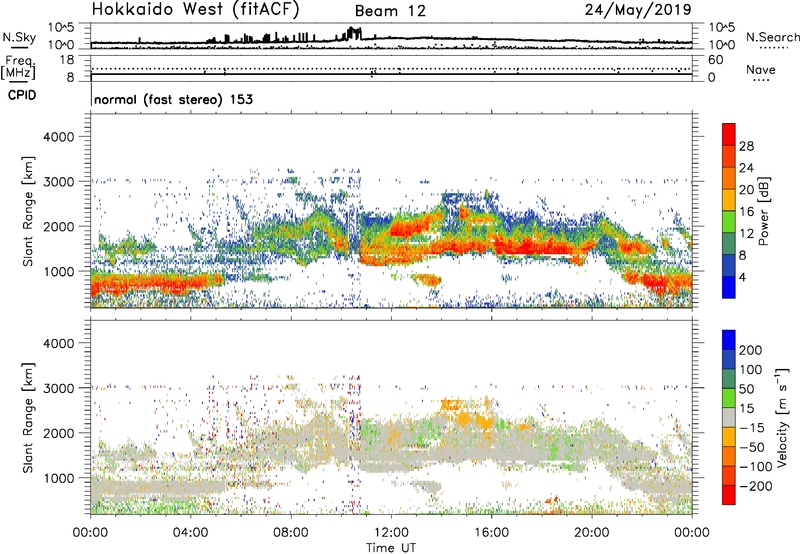Click the '-100' Velocity colorbar tick

pyautogui.click(x=756, y=466)
